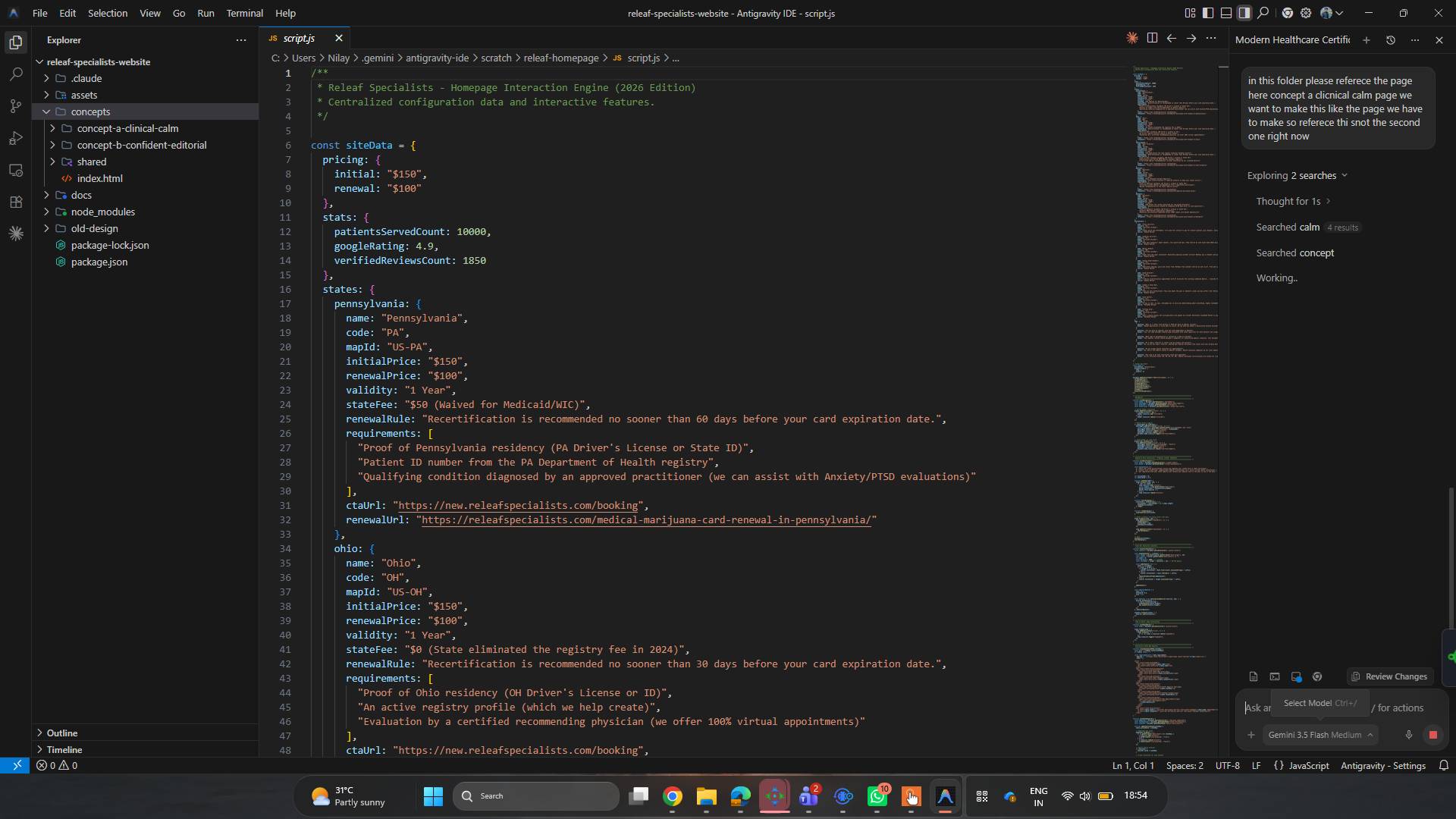Expand the Outline section
This screenshot has height=819, width=1456.
coord(62,733)
